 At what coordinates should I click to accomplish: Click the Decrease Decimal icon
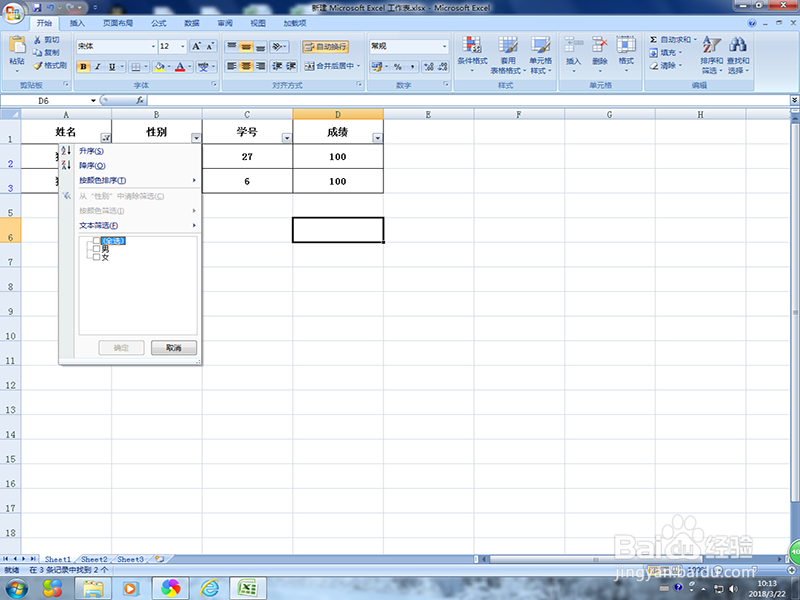[442, 66]
